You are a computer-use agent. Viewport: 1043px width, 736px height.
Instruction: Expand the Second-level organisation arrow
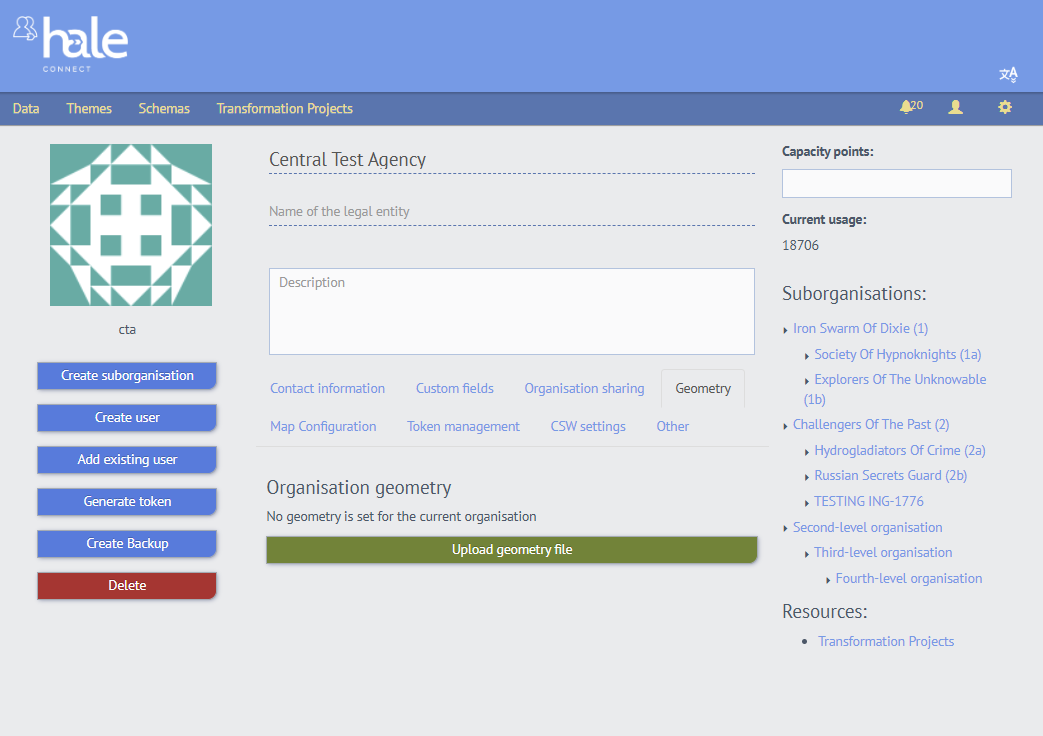[x=785, y=529]
